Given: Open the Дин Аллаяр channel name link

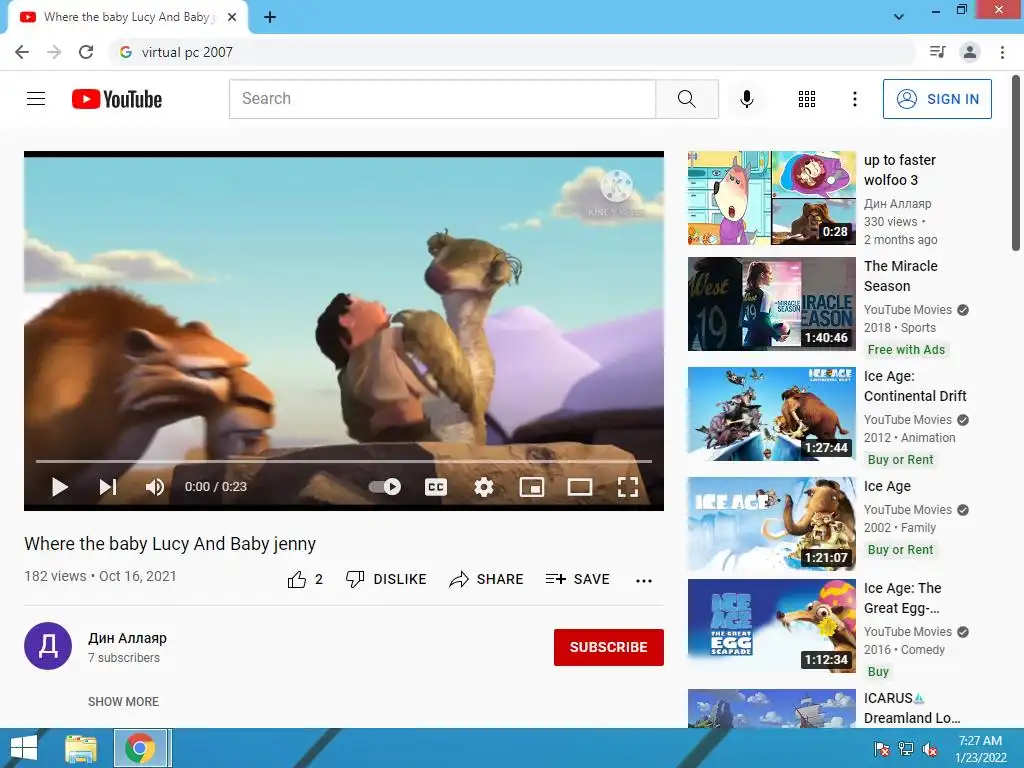Looking at the screenshot, I should point(127,638).
